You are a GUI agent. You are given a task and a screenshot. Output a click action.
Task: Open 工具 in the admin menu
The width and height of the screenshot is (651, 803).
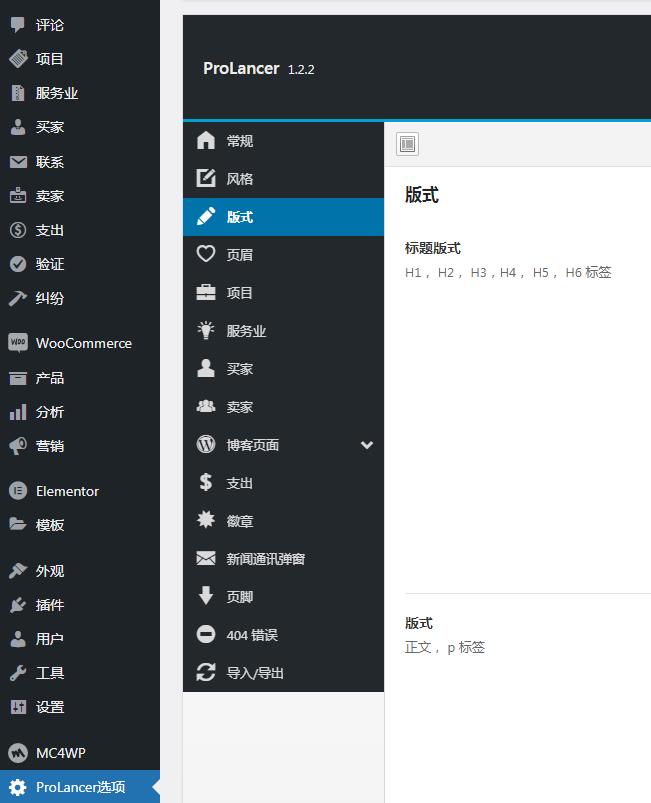pos(80,673)
